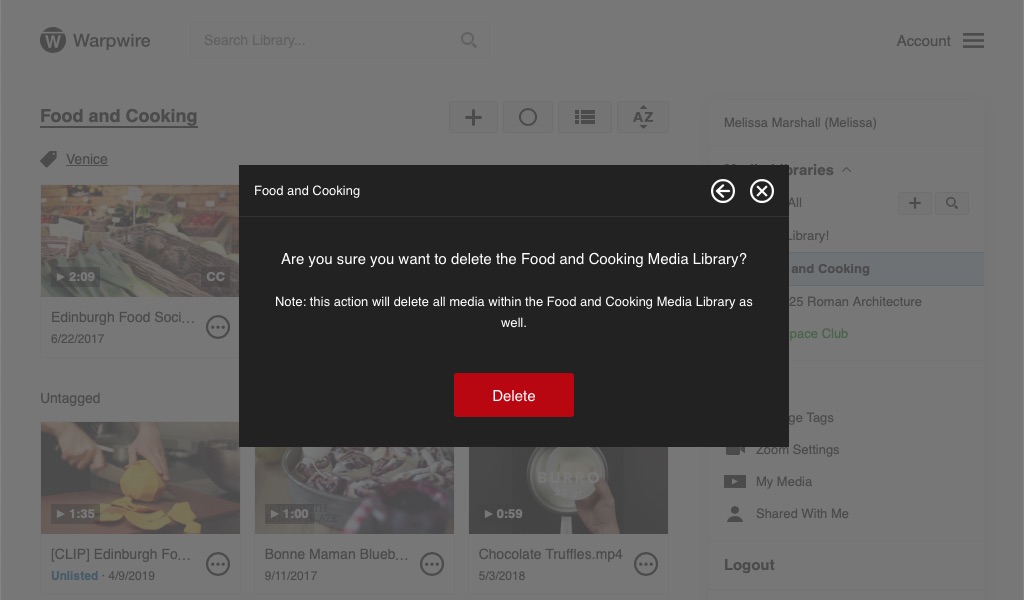Open options menu for Bonne Maman Blueb...
The height and width of the screenshot is (600, 1024).
(x=432, y=564)
